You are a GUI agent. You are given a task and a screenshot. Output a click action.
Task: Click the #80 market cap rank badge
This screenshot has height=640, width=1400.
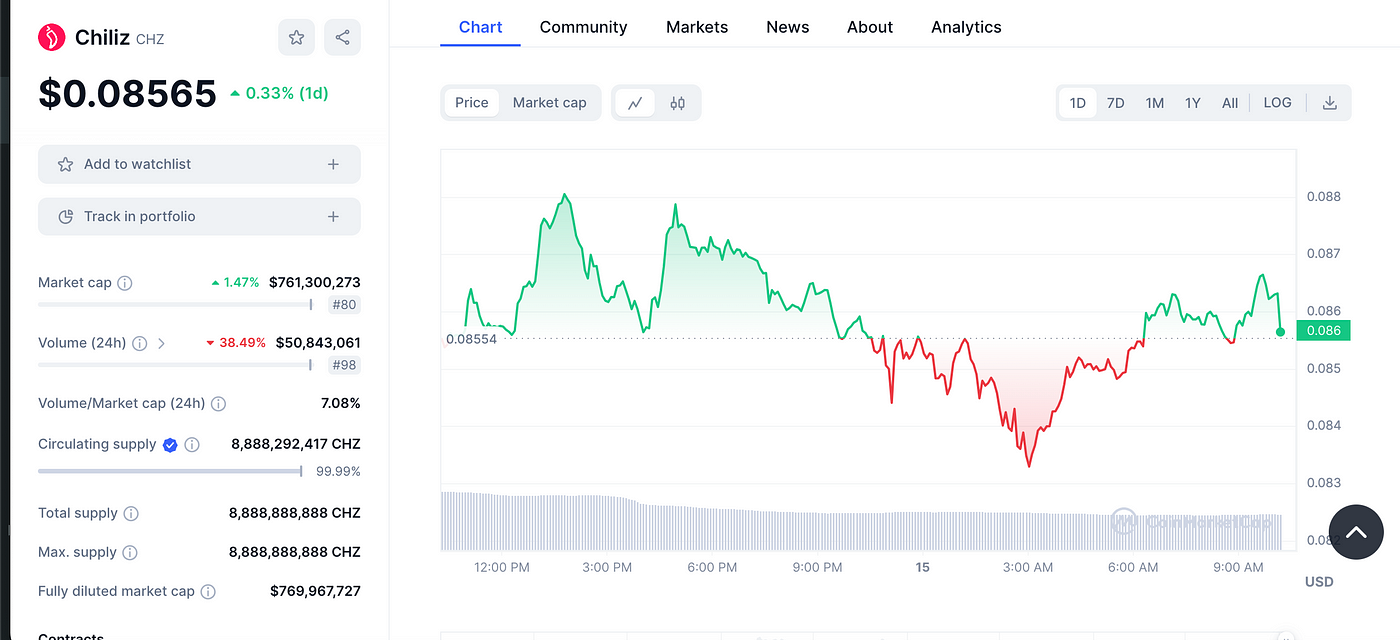coord(344,305)
